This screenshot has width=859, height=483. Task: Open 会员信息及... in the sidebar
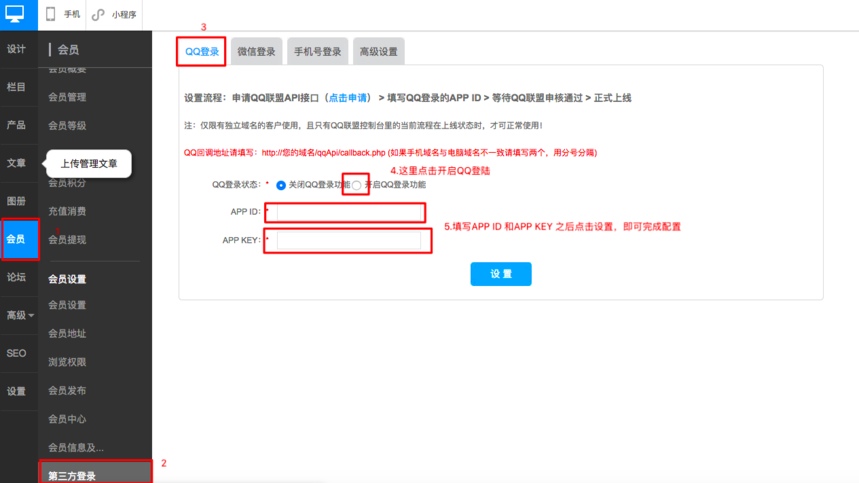pos(76,447)
